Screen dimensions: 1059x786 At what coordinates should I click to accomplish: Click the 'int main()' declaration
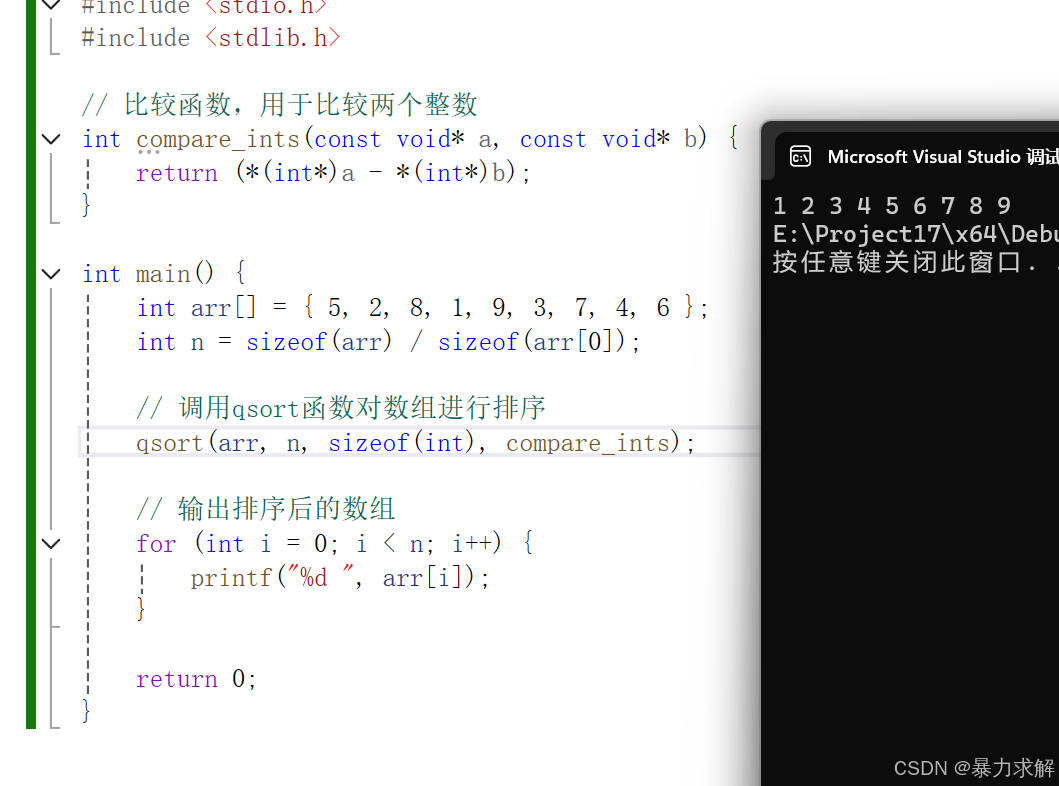coord(148,274)
